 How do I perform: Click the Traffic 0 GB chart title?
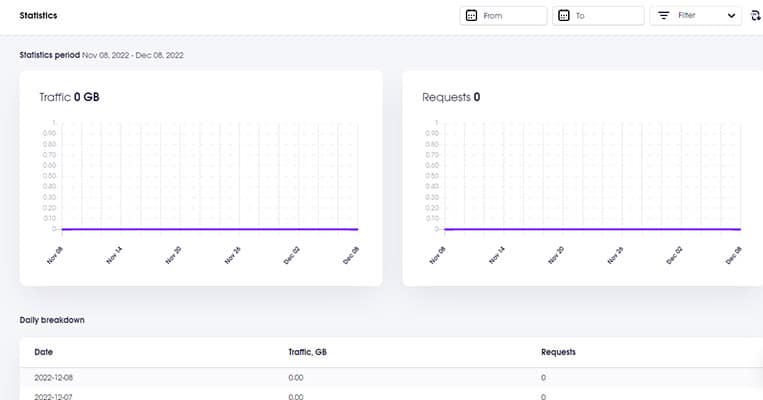[x=69, y=97]
